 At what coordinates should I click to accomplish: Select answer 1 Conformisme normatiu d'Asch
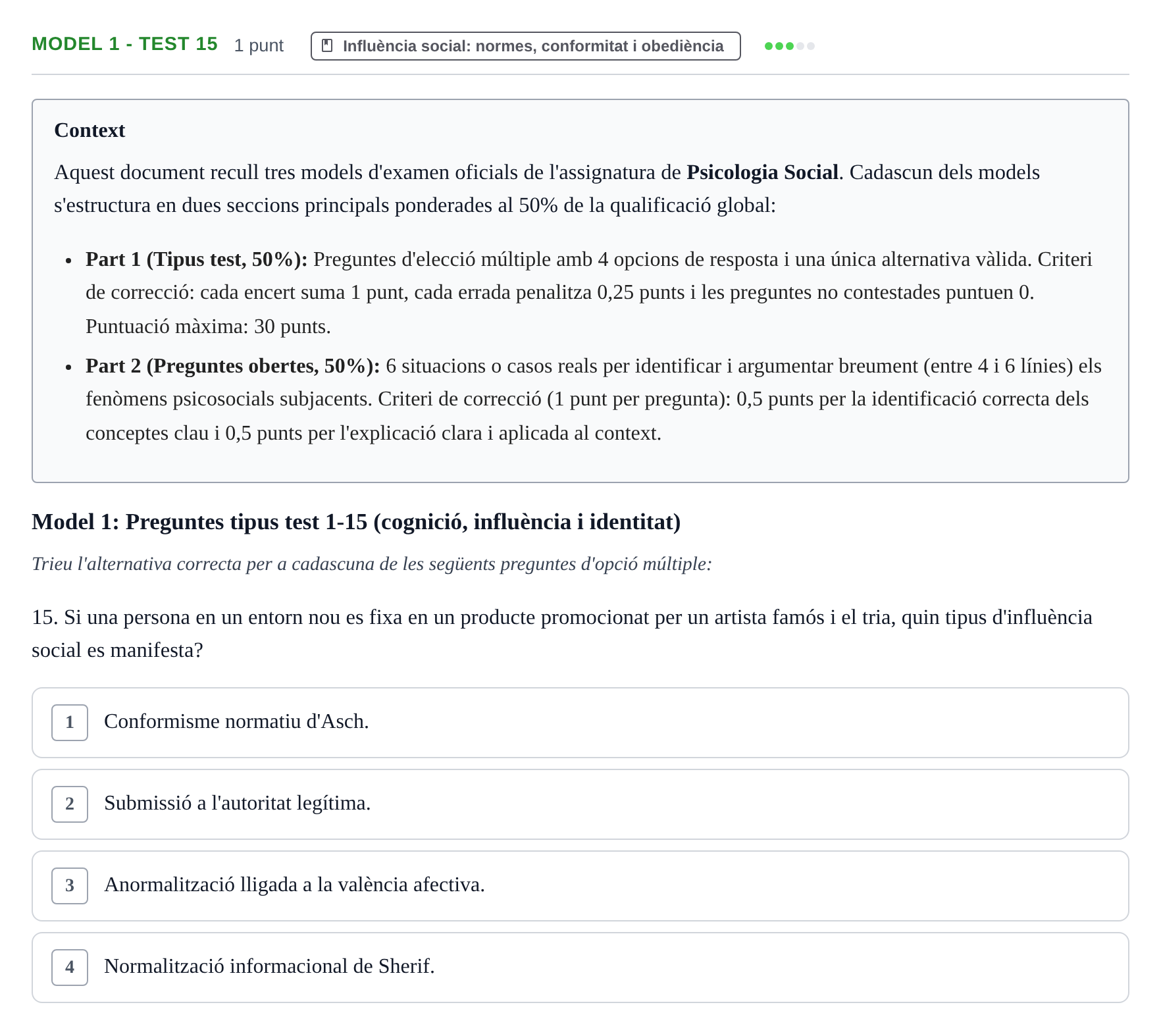[x=580, y=722]
